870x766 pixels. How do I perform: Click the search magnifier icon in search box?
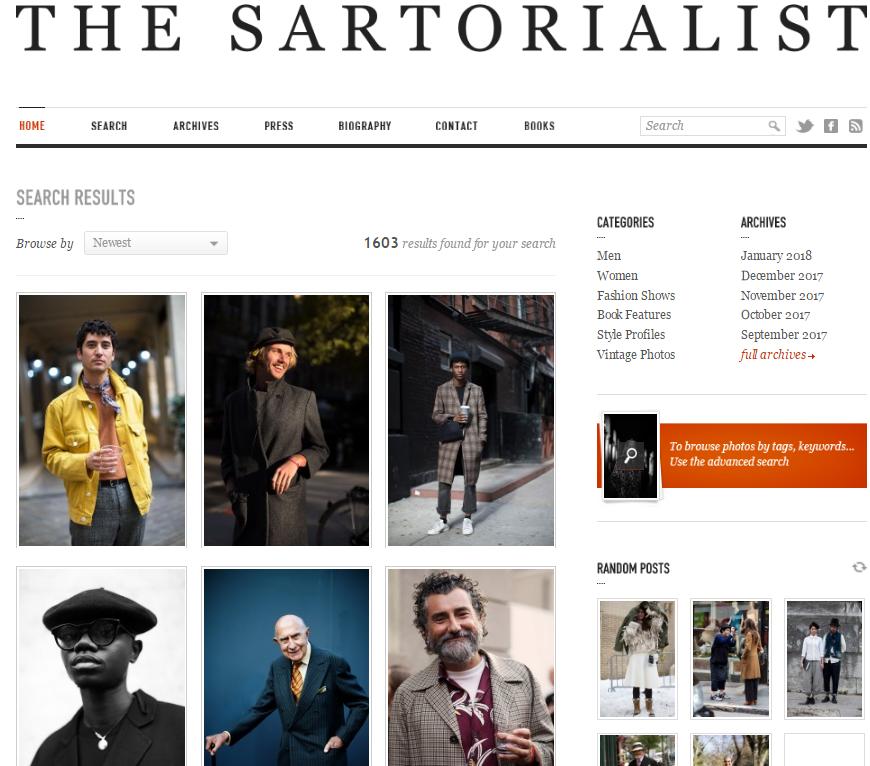coord(773,126)
